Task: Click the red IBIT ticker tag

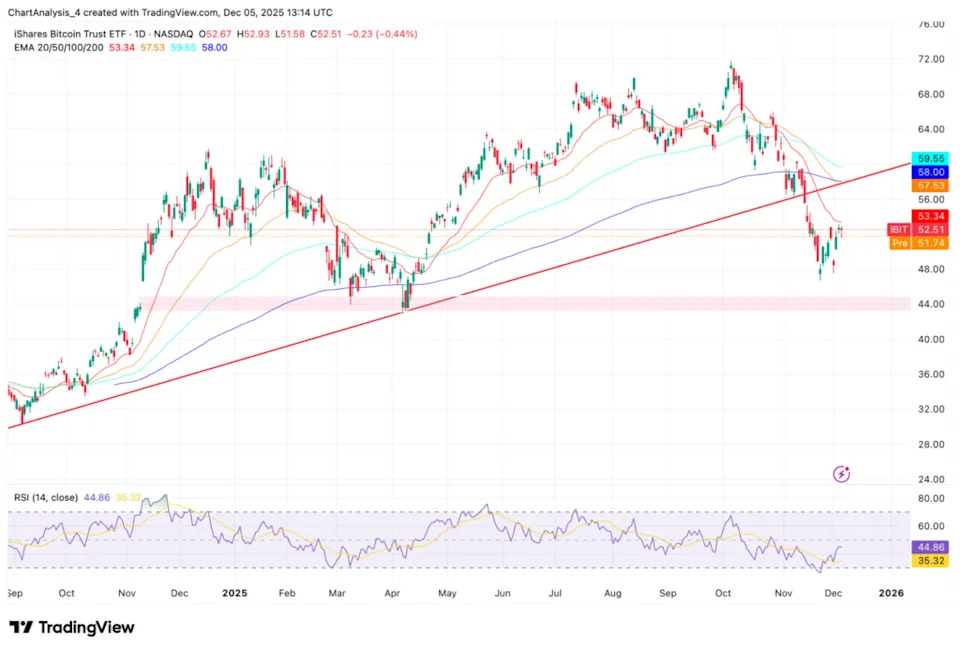Action: 900,229
